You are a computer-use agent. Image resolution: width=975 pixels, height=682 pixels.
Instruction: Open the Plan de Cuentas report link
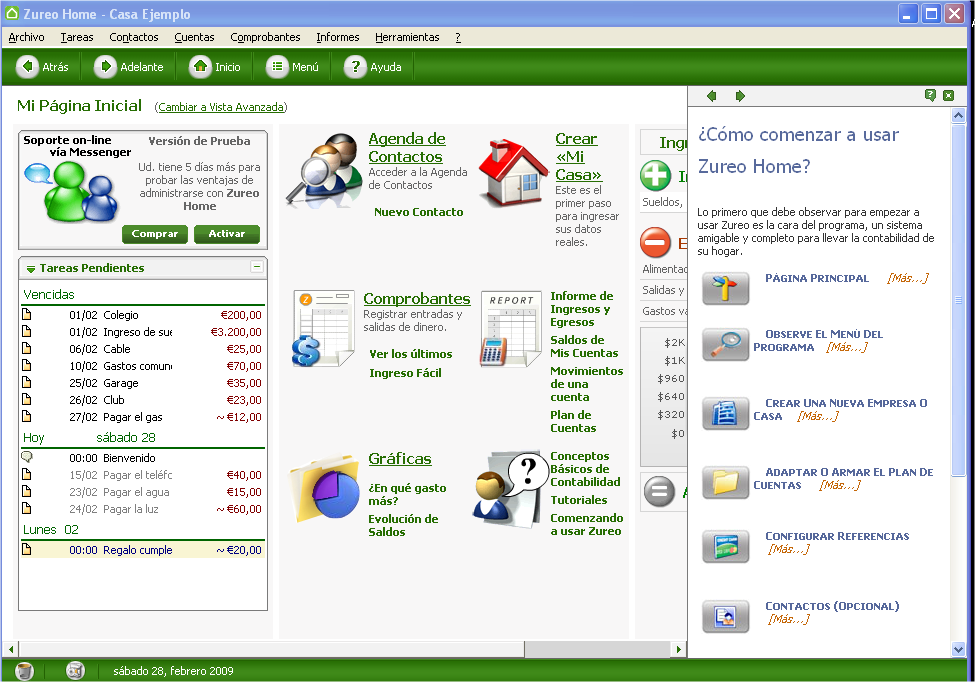pyautogui.click(x=573, y=422)
